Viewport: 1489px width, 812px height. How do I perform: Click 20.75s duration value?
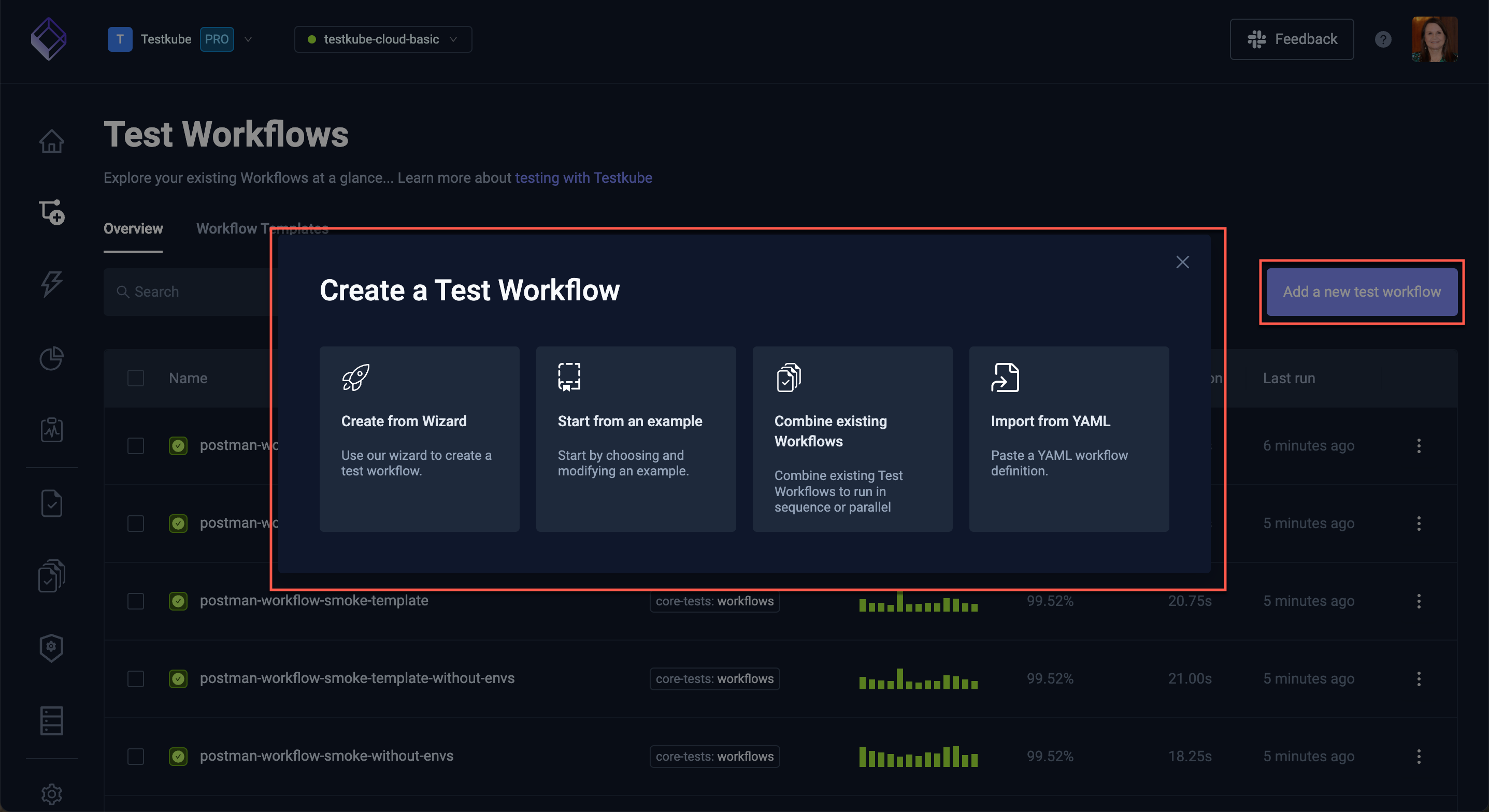[1190, 601]
